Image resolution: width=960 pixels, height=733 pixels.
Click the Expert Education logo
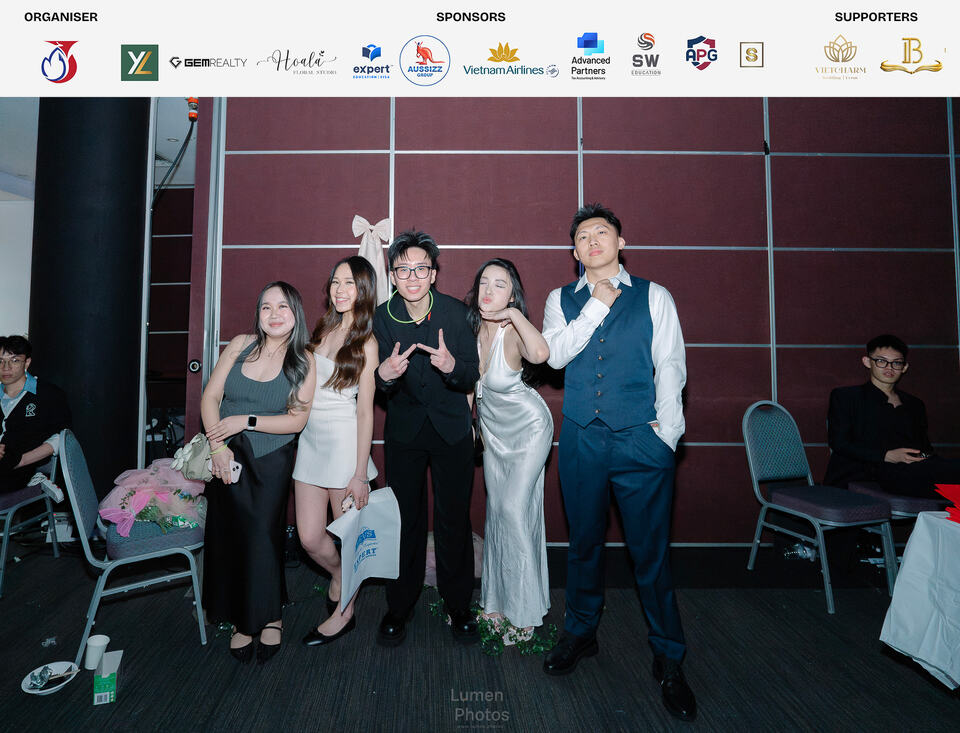[372, 62]
